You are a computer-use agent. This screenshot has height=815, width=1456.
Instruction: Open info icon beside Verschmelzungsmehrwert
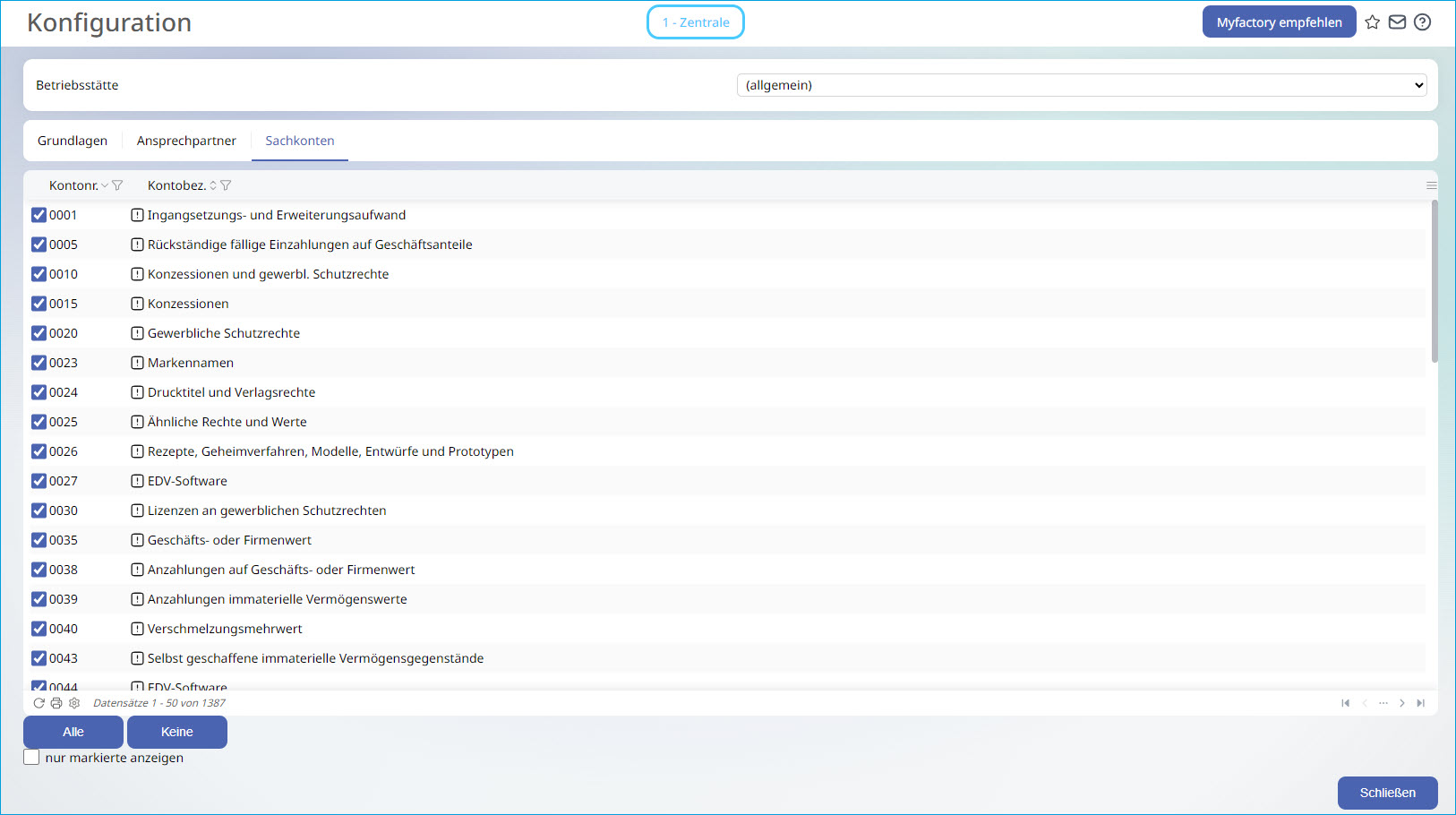(137, 629)
